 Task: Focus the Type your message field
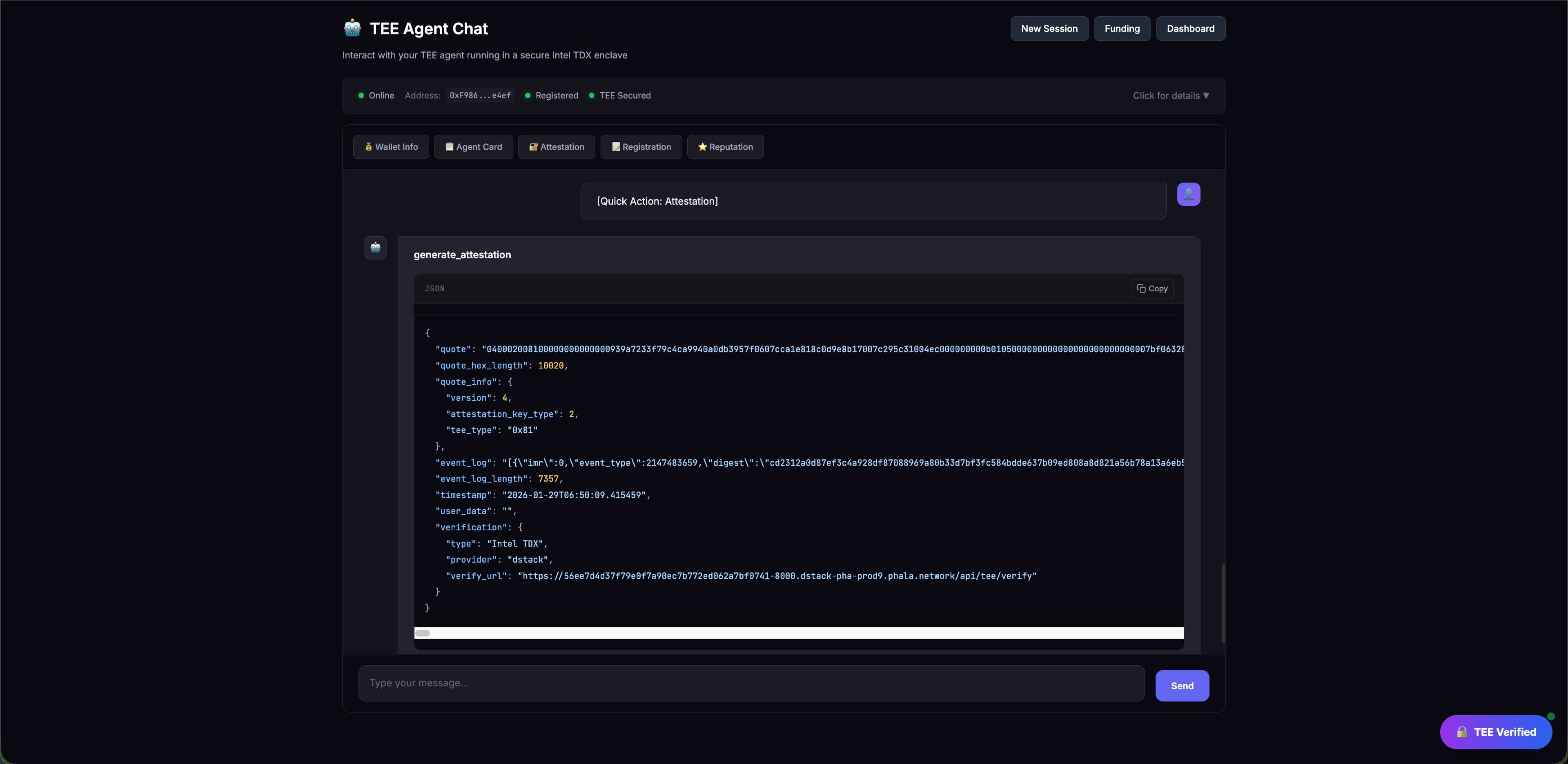[751, 683]
